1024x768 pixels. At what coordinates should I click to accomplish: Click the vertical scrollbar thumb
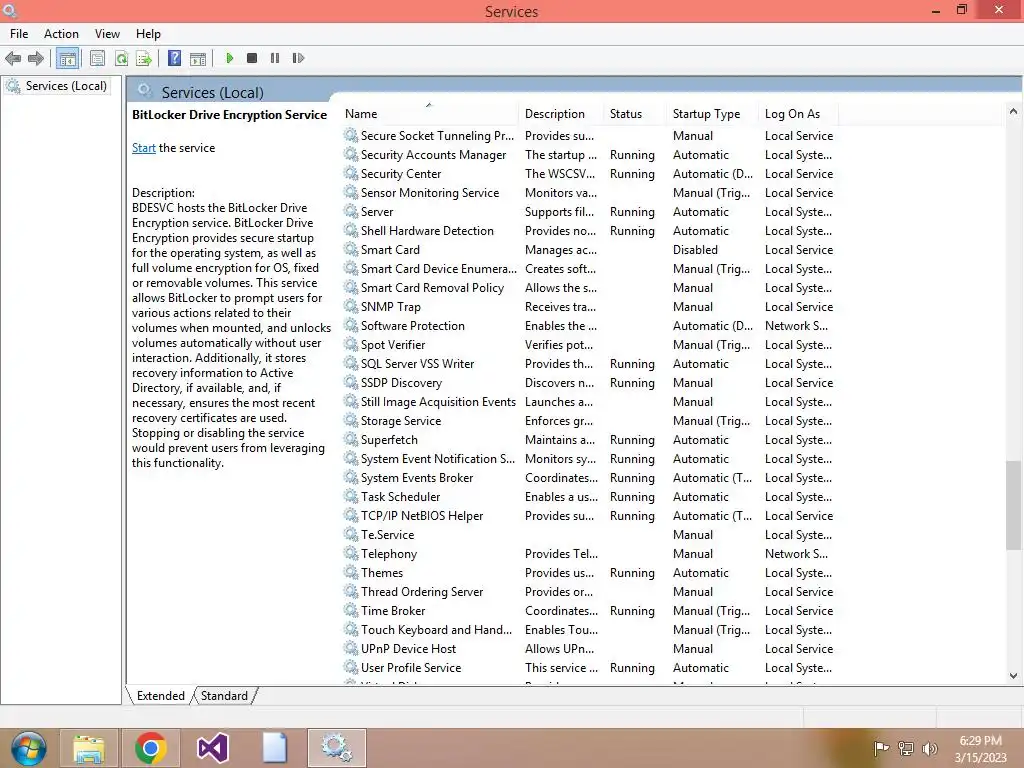(1013, 505)
